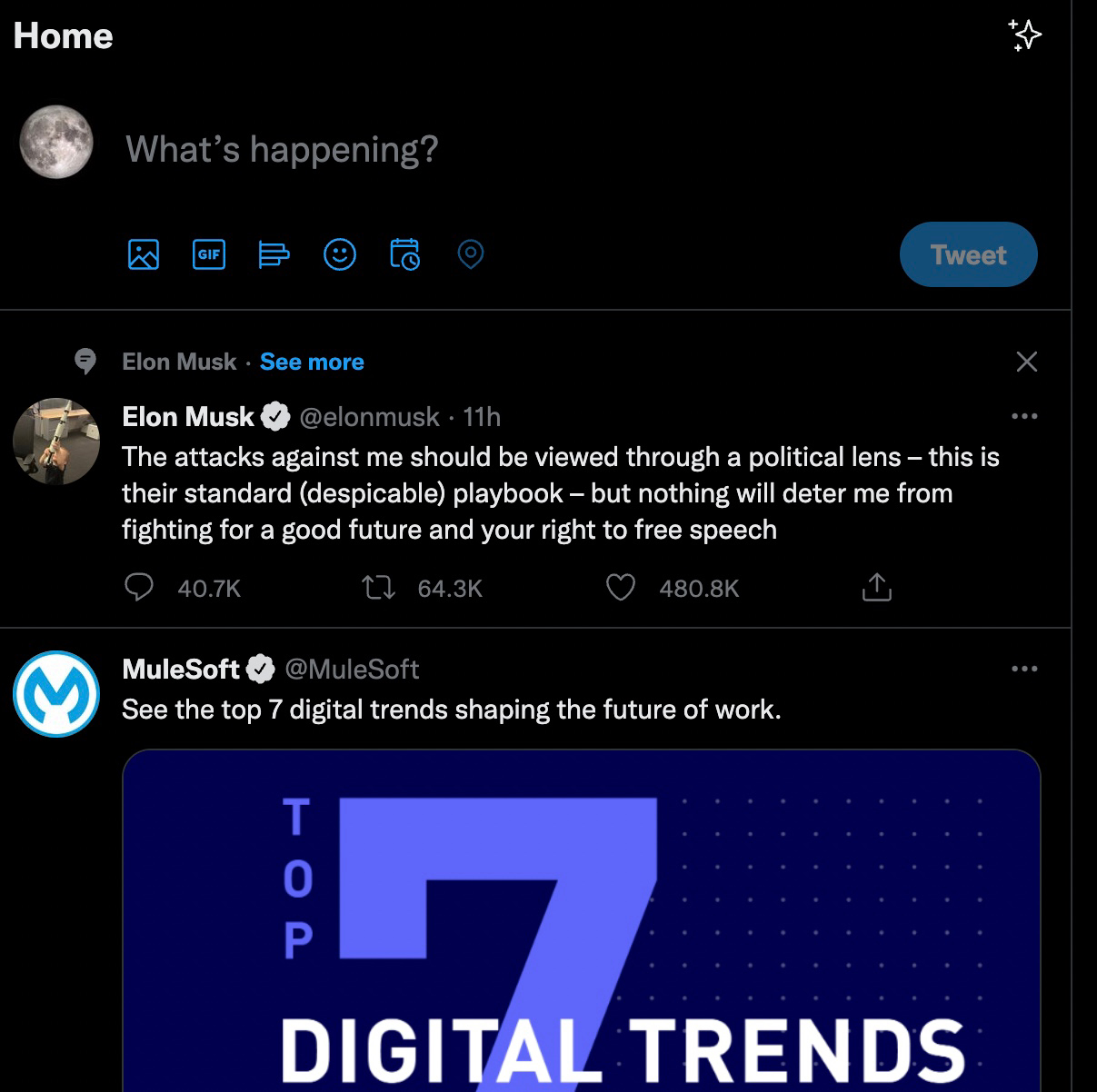Image resolution: width=1097 pixels, height=1092 pixels.
Task: Open the emoji picker
Action: pyautogui.click(x=340, y=254)
